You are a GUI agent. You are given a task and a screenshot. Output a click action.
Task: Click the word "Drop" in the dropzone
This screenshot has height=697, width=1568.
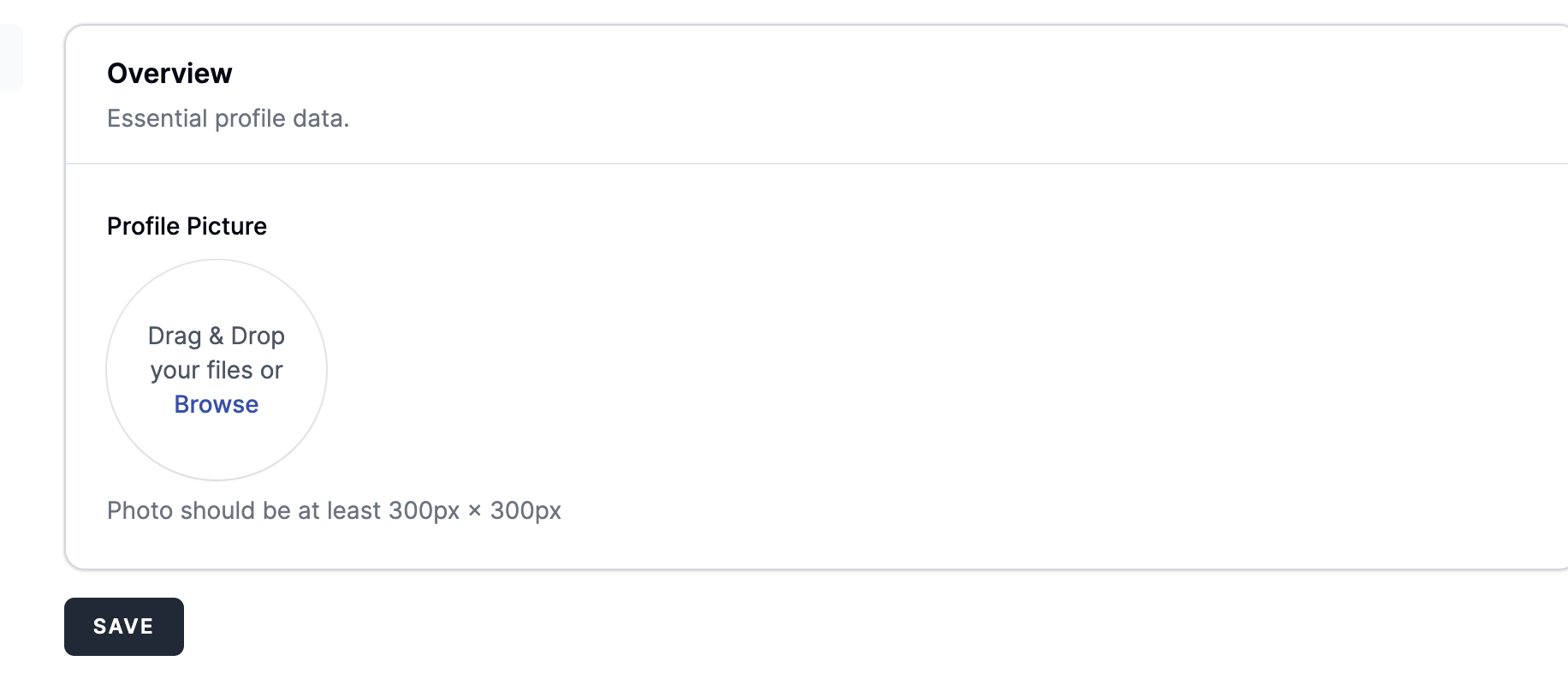[258, 336]
